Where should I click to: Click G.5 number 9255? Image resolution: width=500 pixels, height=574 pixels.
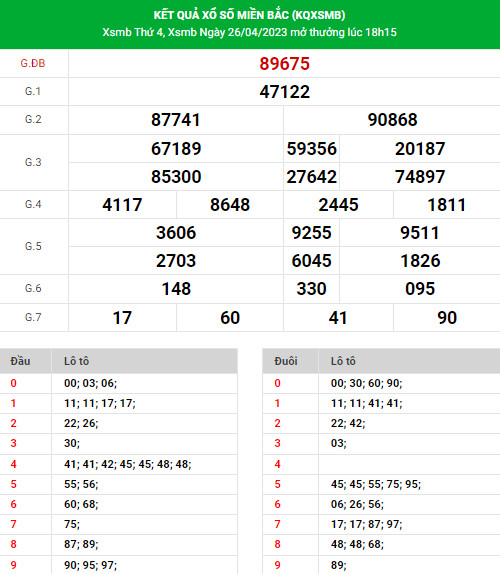coord(311,233)
